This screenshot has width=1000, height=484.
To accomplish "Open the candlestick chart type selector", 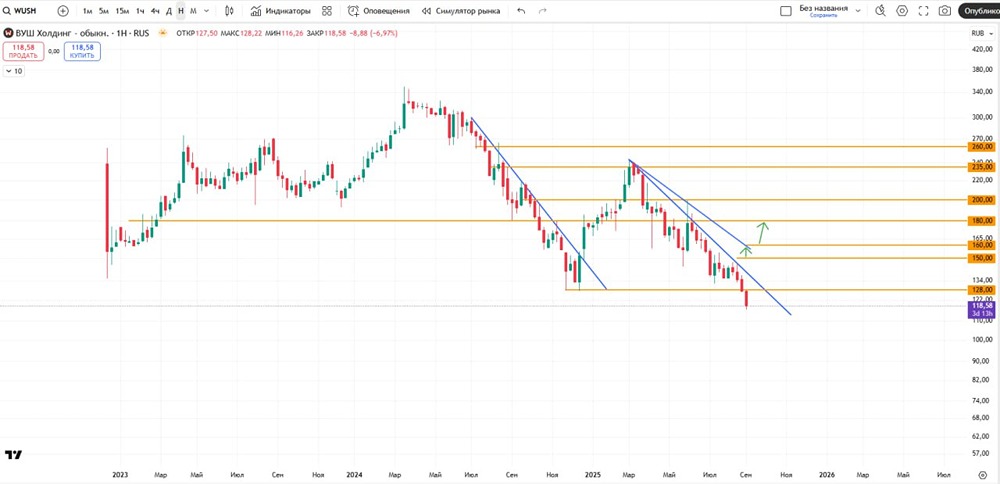I will pyautogui.click(x=230, y=11).
